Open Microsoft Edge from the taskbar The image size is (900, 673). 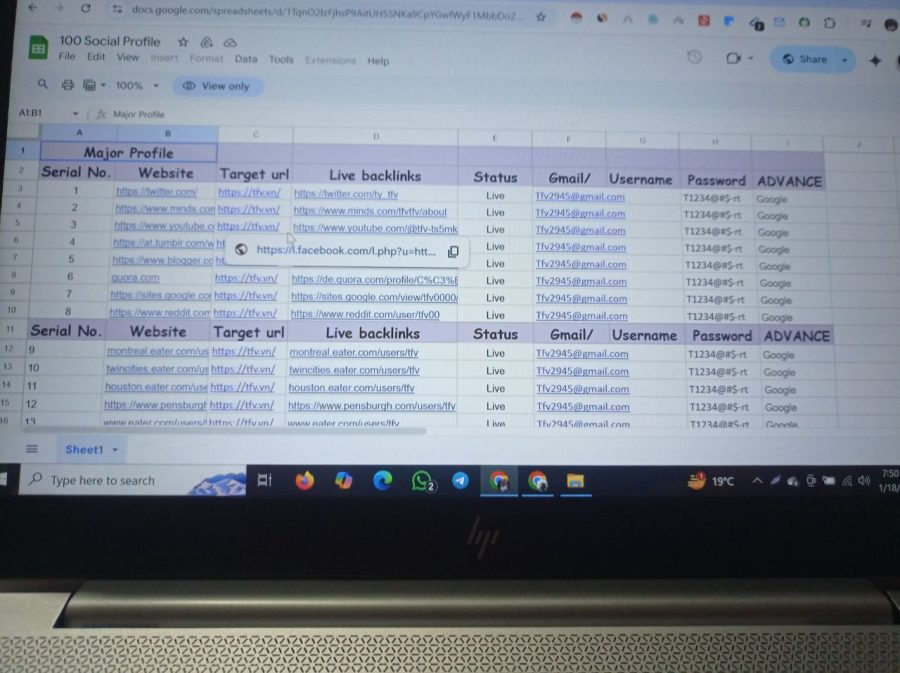point(382,480)
